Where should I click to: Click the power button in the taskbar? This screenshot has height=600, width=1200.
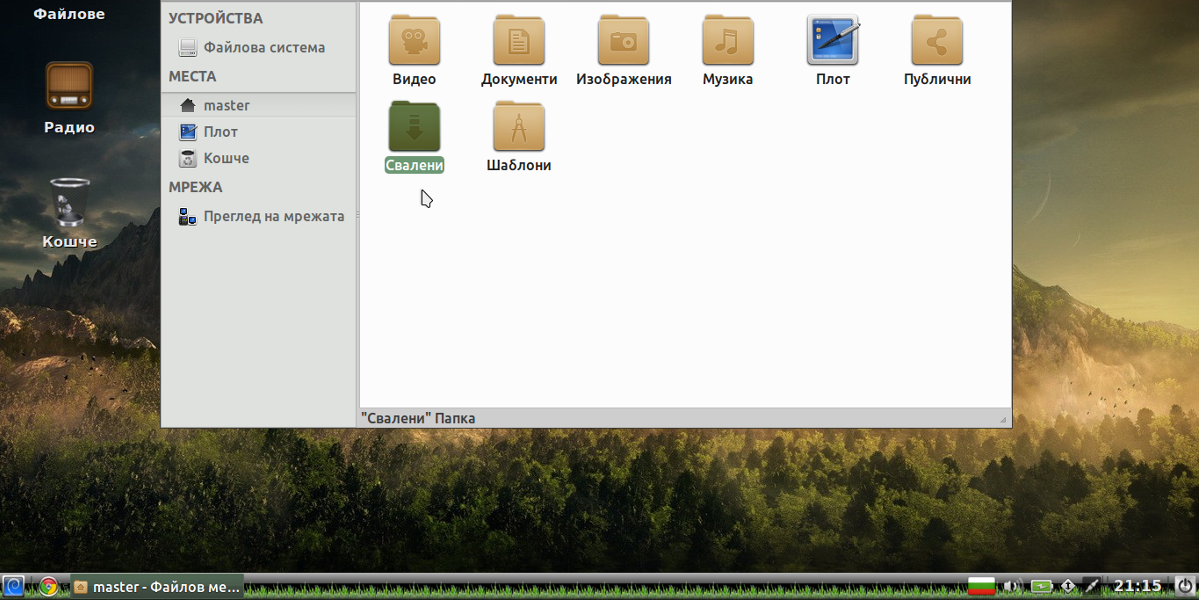(1185, 586)
